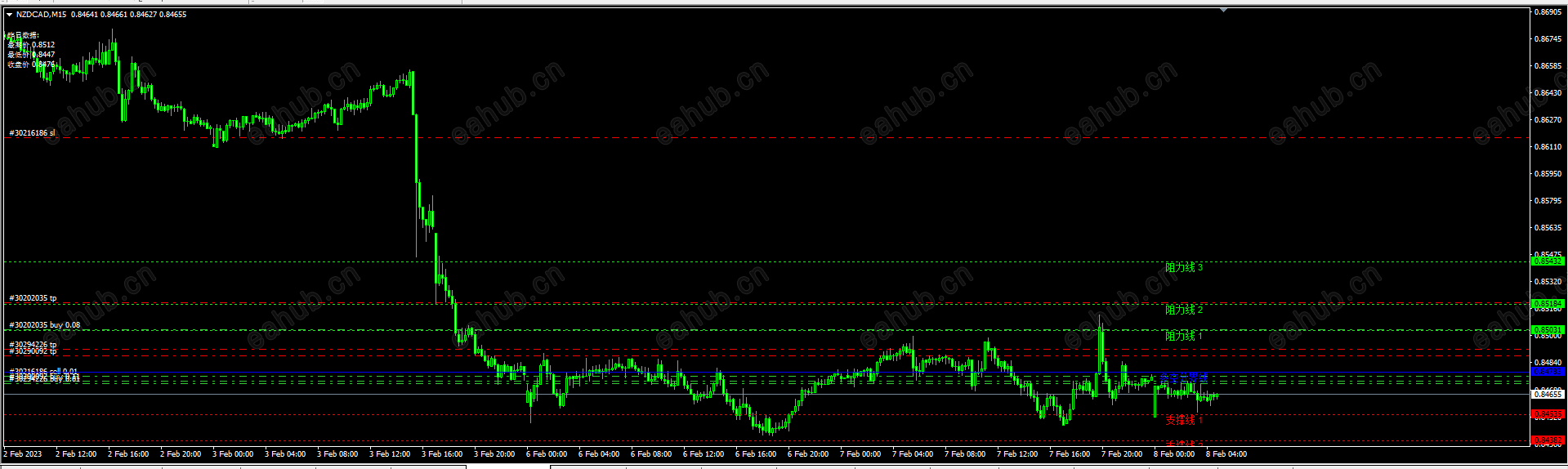The width and height of the screenshot is (1568, 469).
Task: Click the 7 Feb 04:00 time axis label
Action: [913, 454]
